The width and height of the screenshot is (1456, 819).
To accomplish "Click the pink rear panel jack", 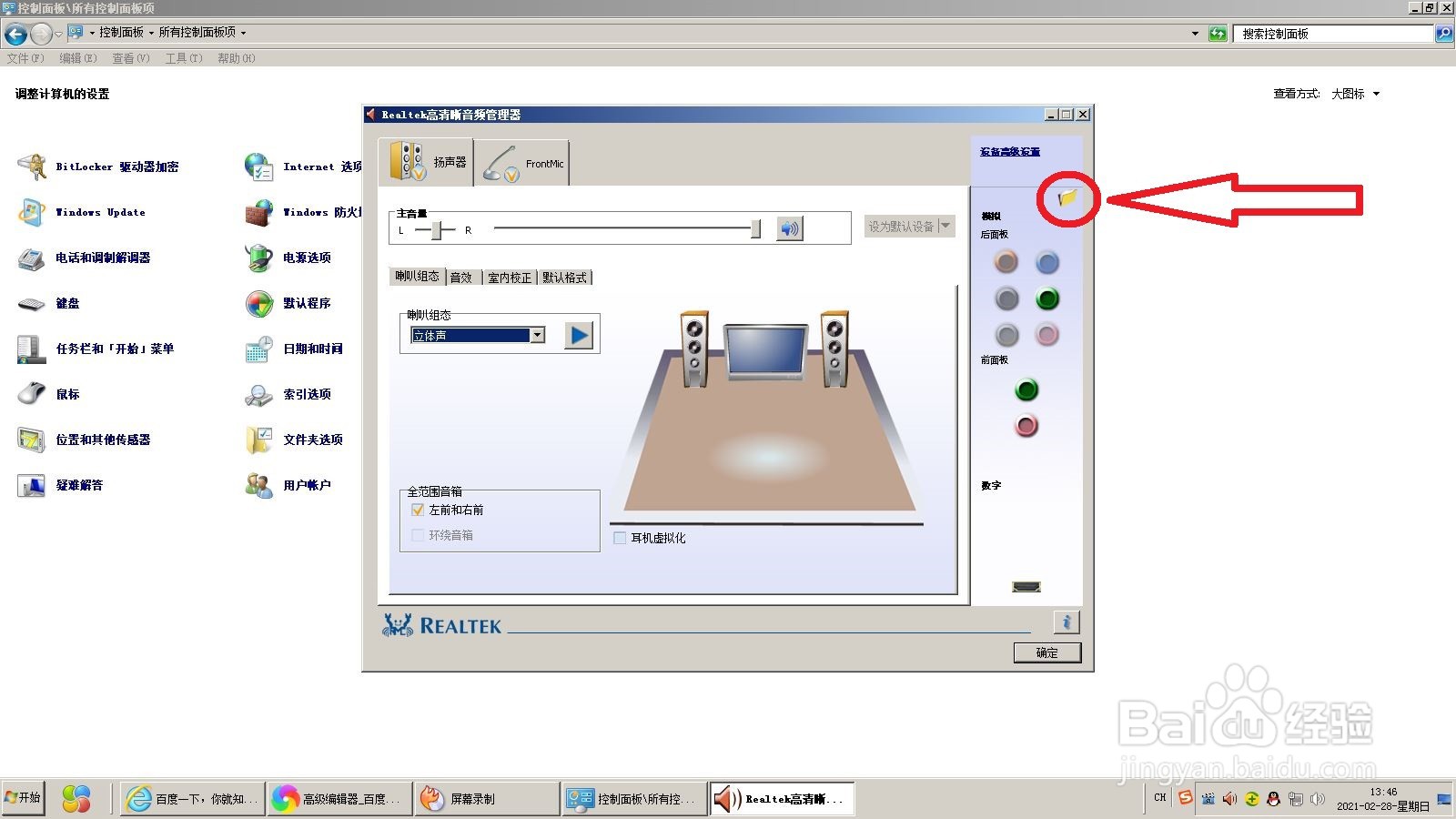I will (x=1047, y=335).
